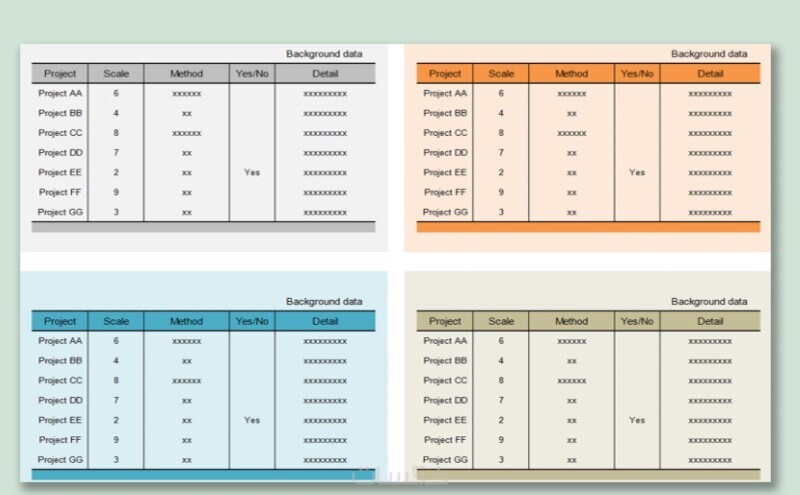The image size is (800, 495).
Task: Select Background data label above blue table
Action: tap(324, 302)
